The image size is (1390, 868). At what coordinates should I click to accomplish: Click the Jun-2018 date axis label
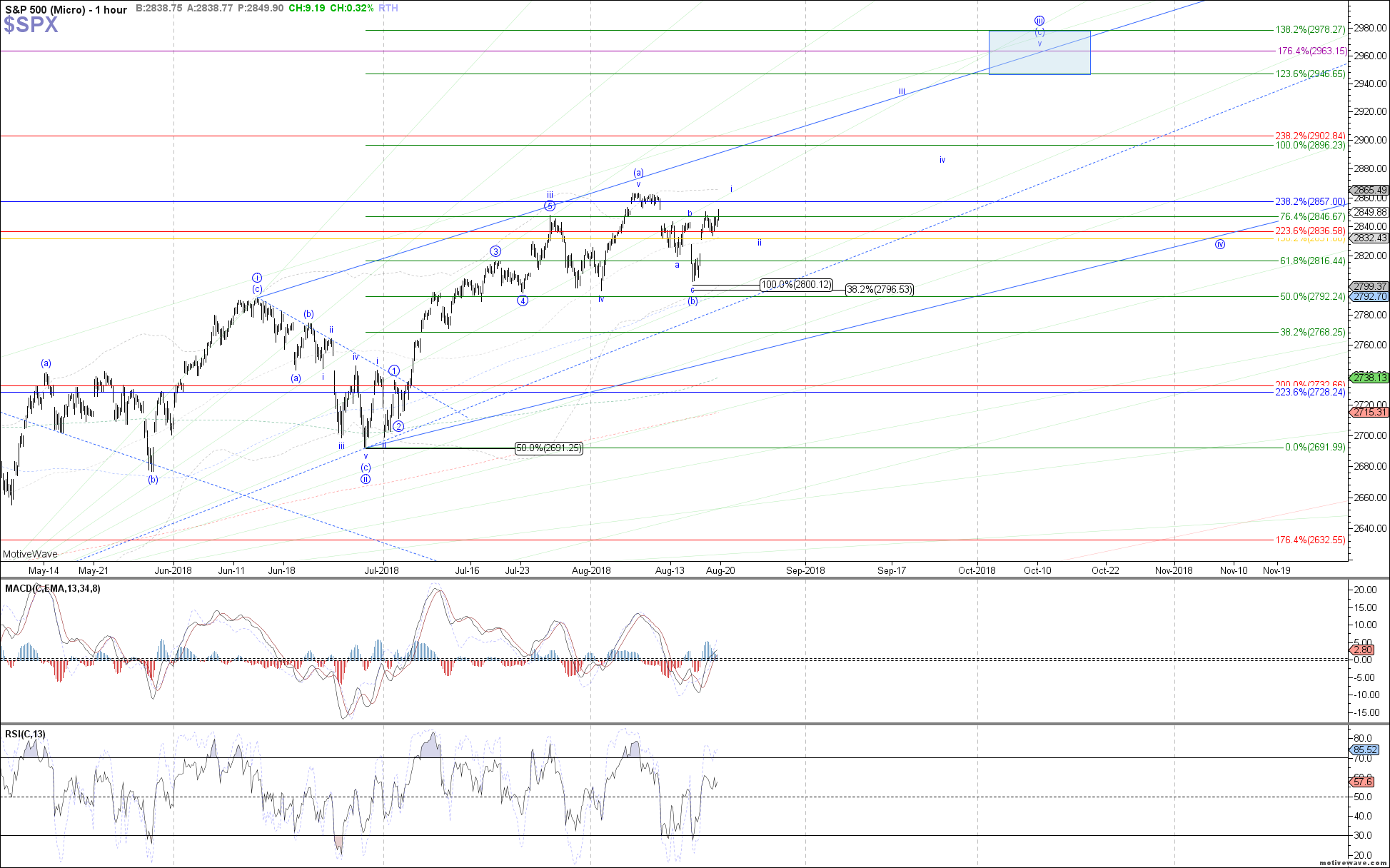tap(173, 570)
